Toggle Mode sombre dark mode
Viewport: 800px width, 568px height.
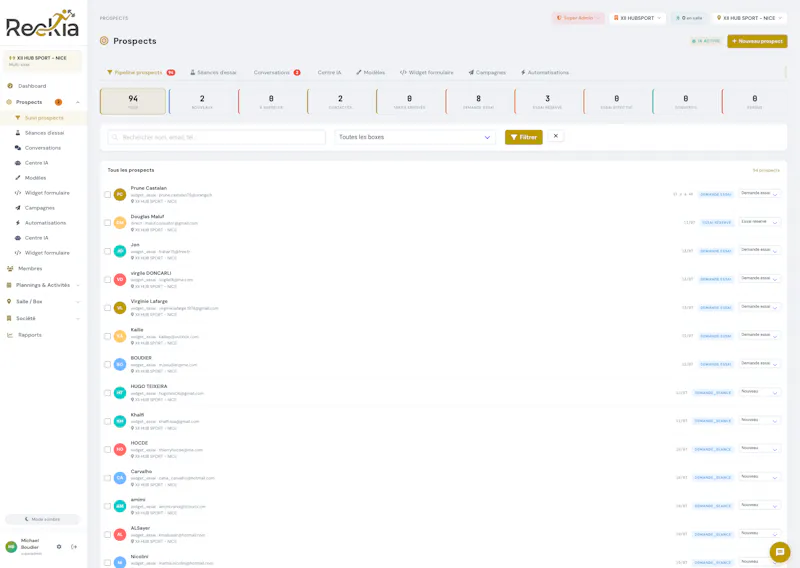click(x=43, y=519)
